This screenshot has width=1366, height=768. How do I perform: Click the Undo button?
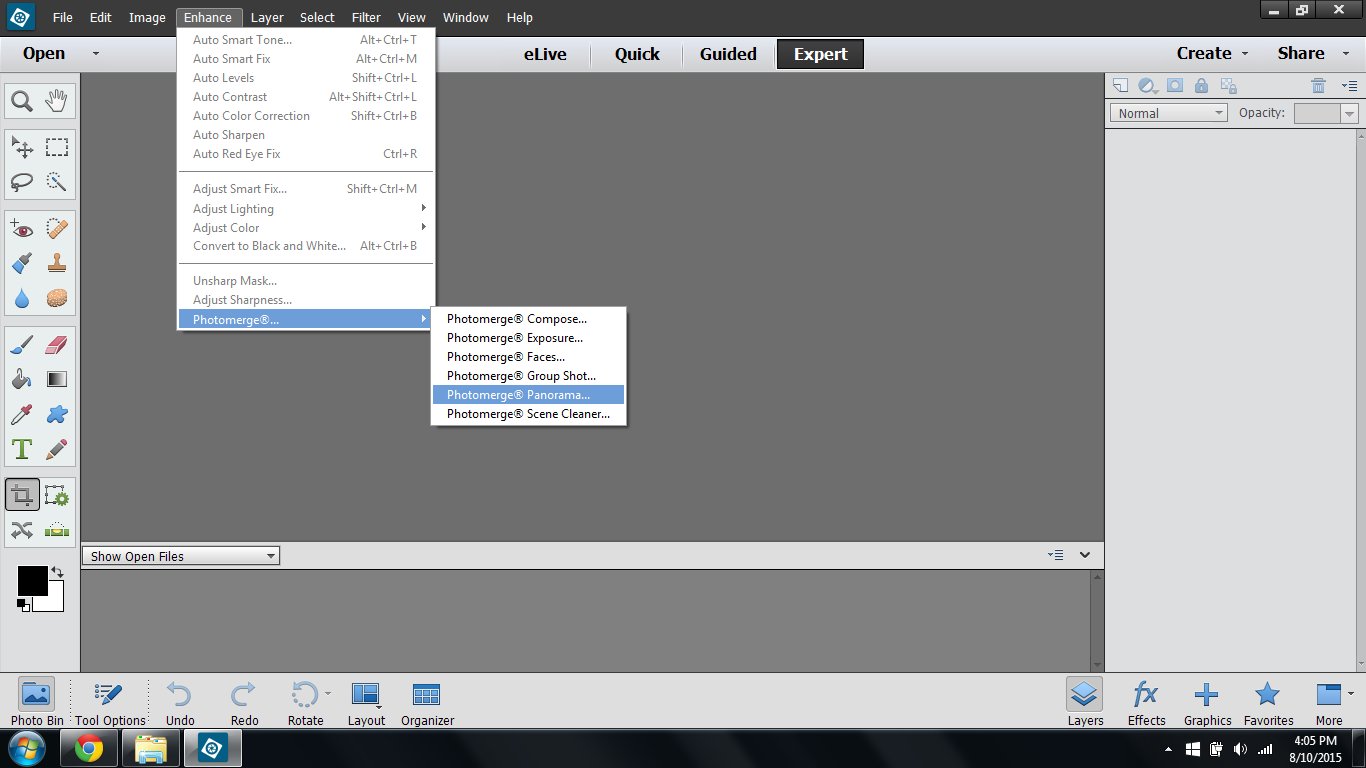click(x=180, y=702)
